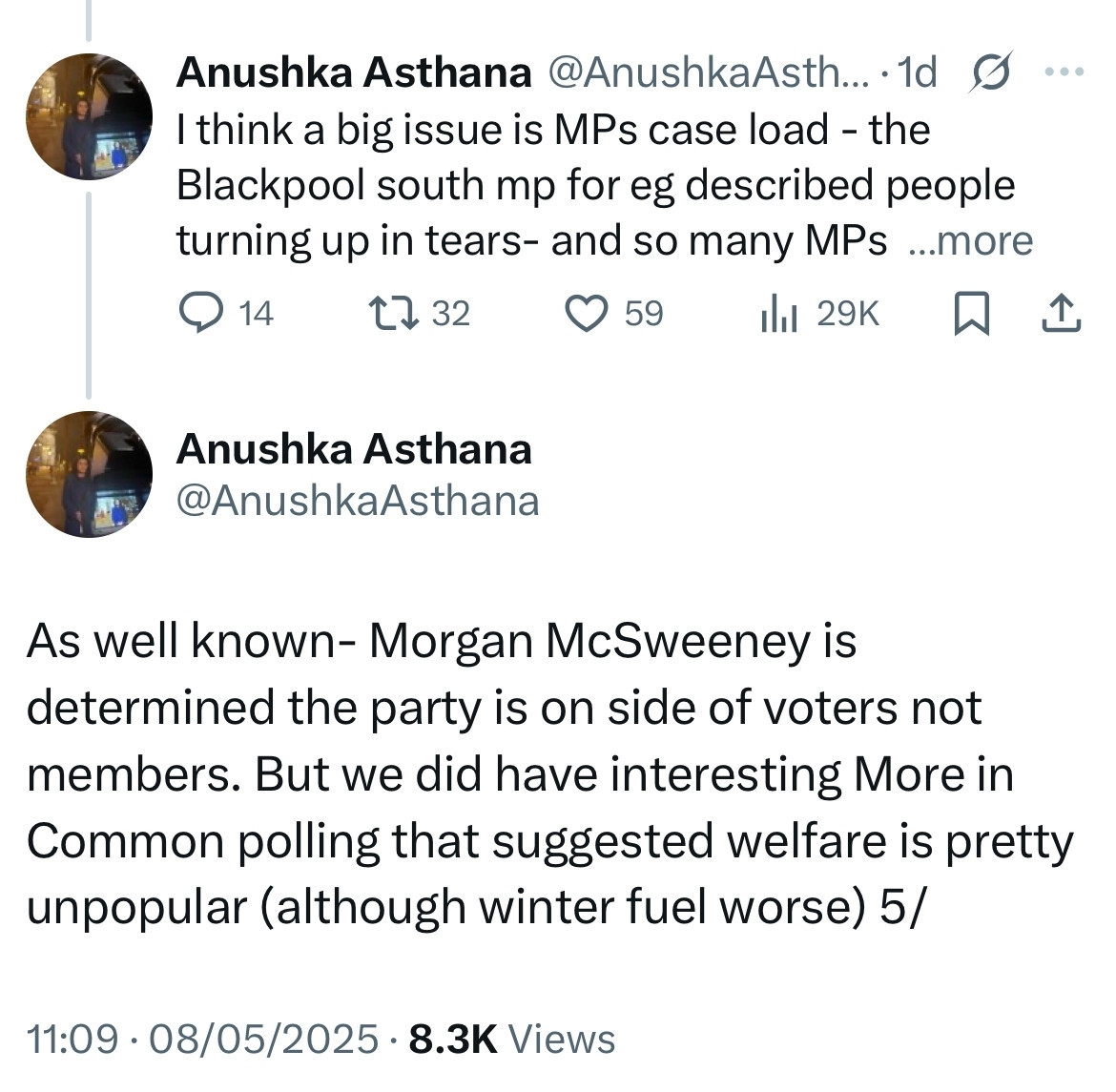Open the three-dot more options menu
Viewport: 1116px width, 1092px height.
(1064, 72)
